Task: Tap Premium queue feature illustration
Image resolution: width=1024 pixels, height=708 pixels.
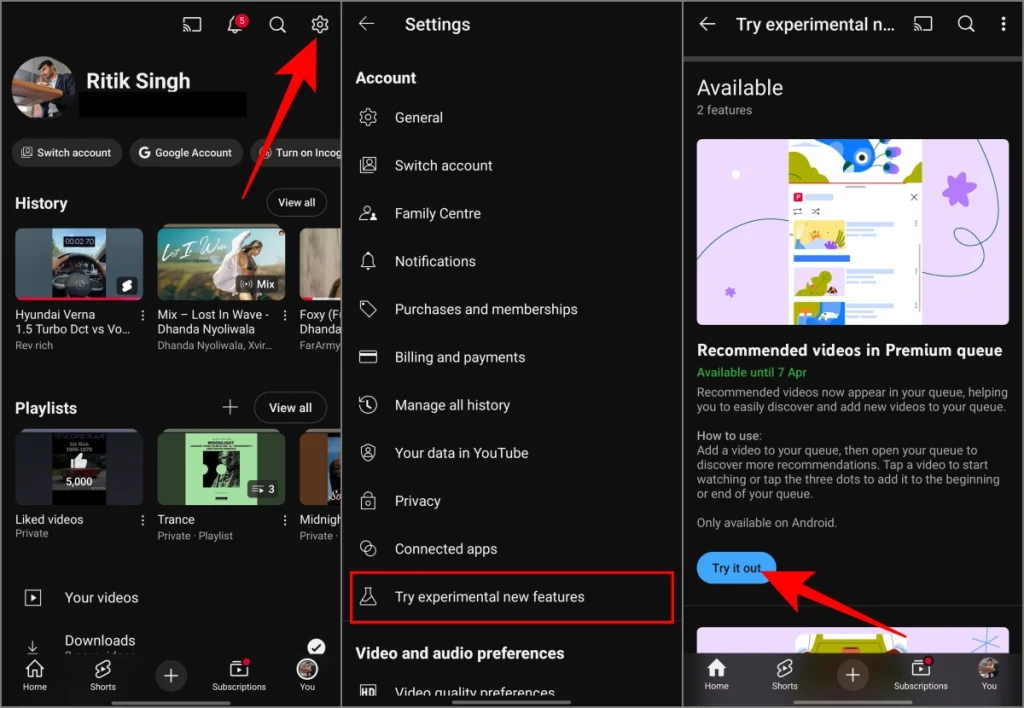Action: tap(852, 232)
